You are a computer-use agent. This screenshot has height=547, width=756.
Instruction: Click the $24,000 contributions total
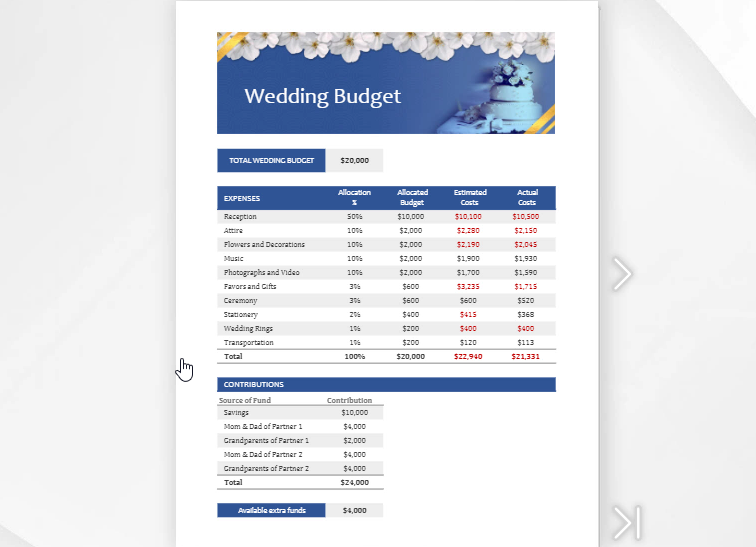(x=354, y=482)
